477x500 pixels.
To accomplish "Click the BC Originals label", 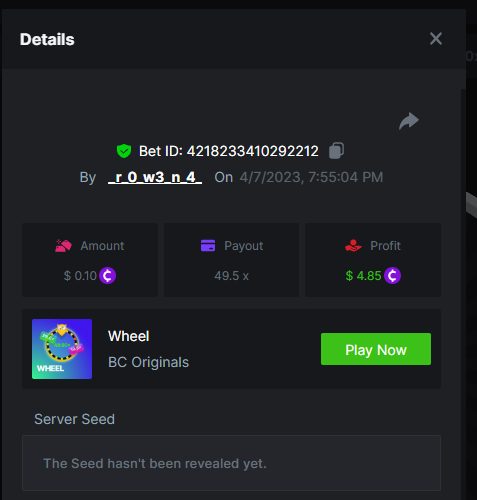I will point(148,362).
